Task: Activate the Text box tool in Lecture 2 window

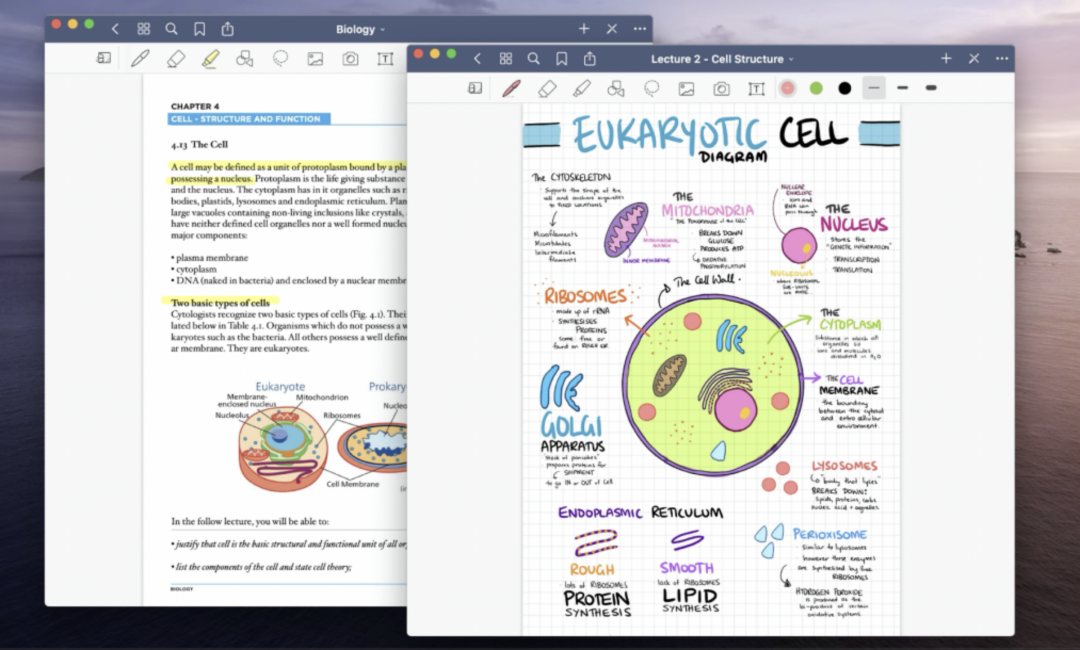Action: 756,88
